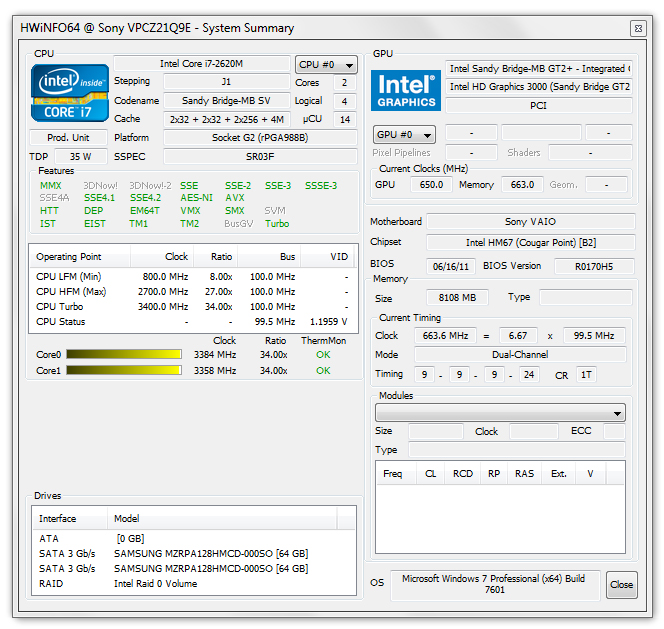The width and height of the screenshot is (664, 629).
Task: Click the Freq column header in Modules
Action: coord(396,474)
